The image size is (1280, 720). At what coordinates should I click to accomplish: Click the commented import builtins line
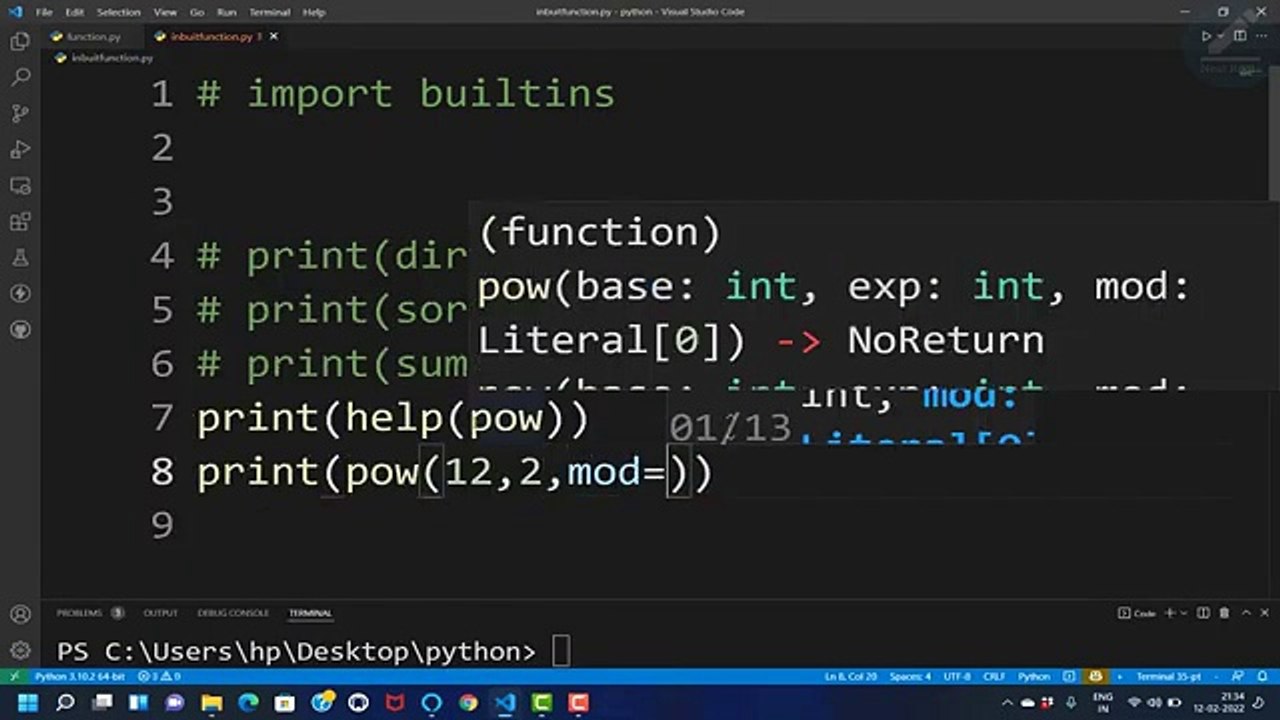point(406,94)
